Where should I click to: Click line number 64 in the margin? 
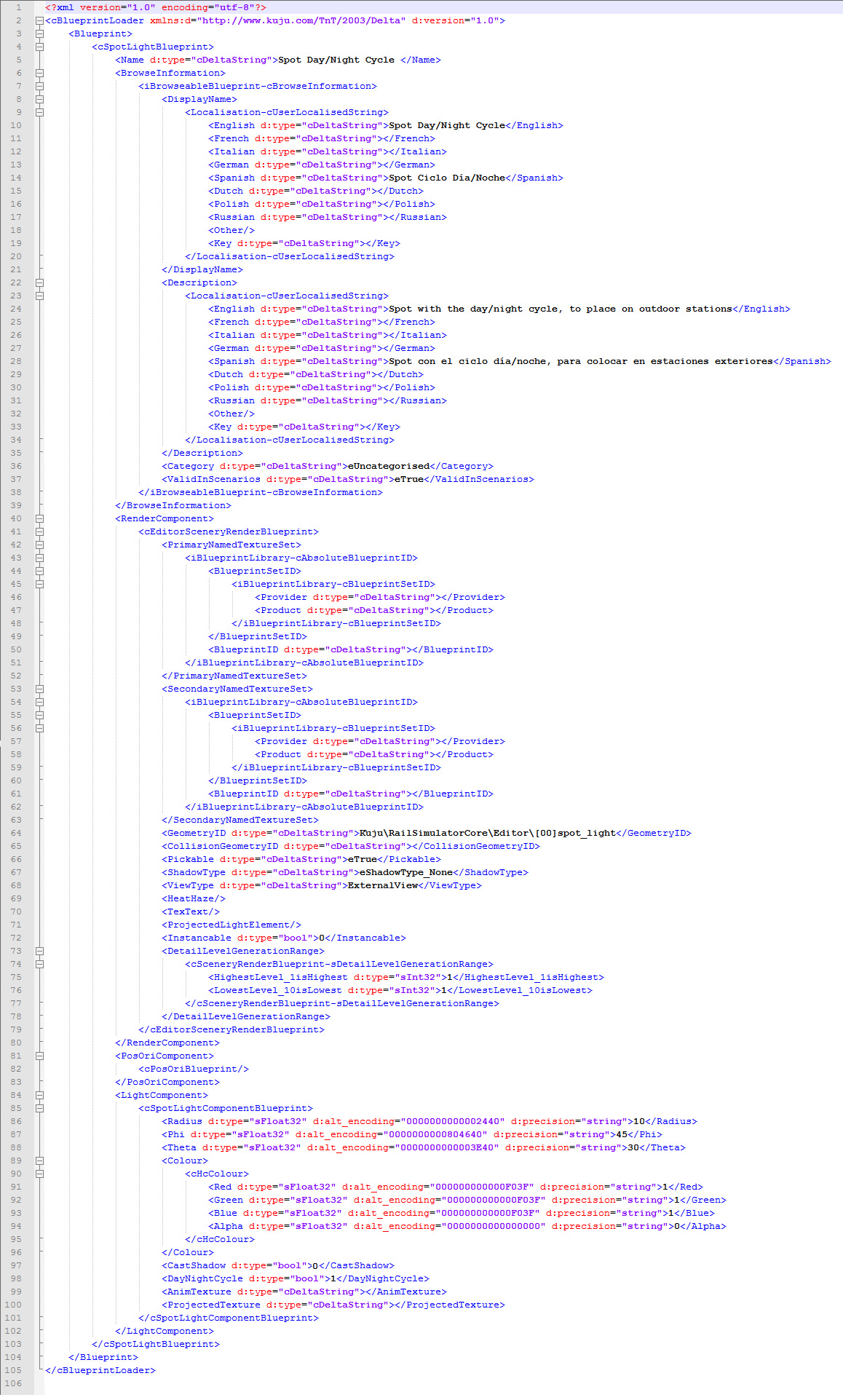coord(16,833)
